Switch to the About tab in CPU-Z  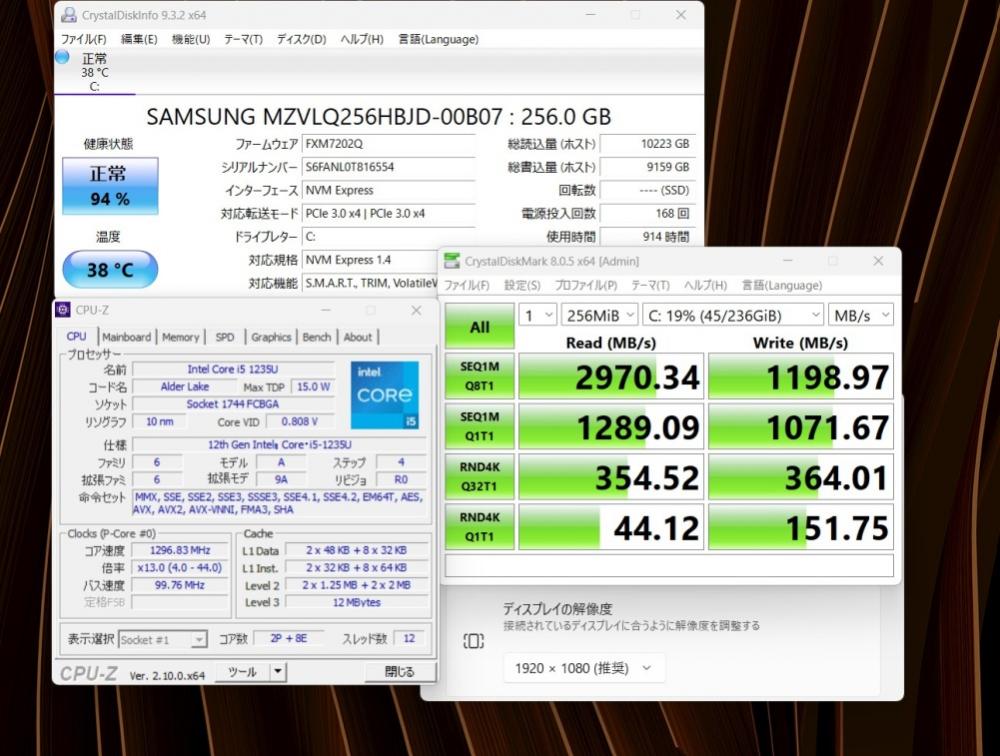tap(358, 337)
